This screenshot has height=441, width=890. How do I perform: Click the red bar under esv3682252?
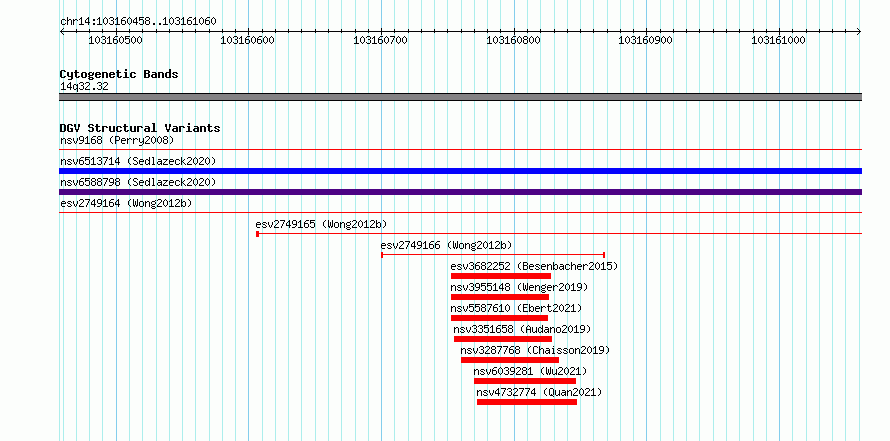tap(501, 276)
